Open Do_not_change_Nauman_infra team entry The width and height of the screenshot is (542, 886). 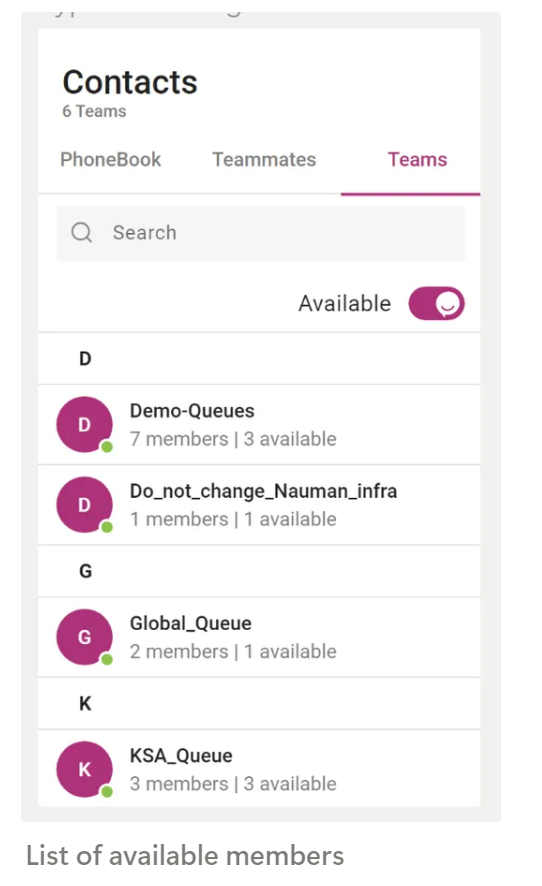[259, 505]
